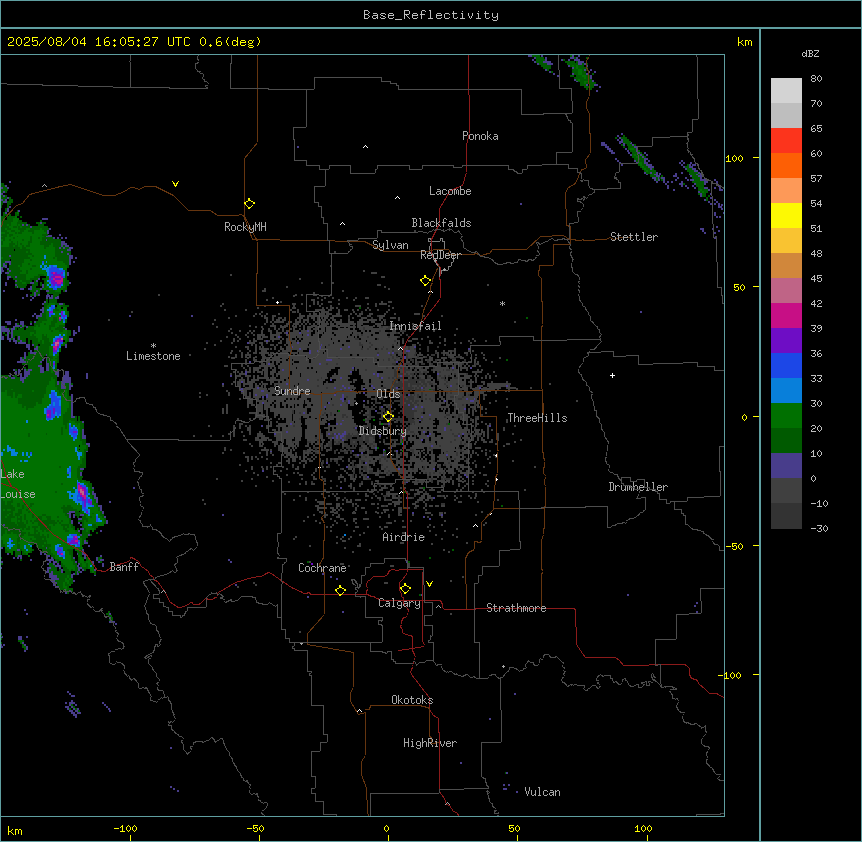Viewport: 862px width, 842px height.
Task: Select the Vulcan label
Action: (543, 792)
